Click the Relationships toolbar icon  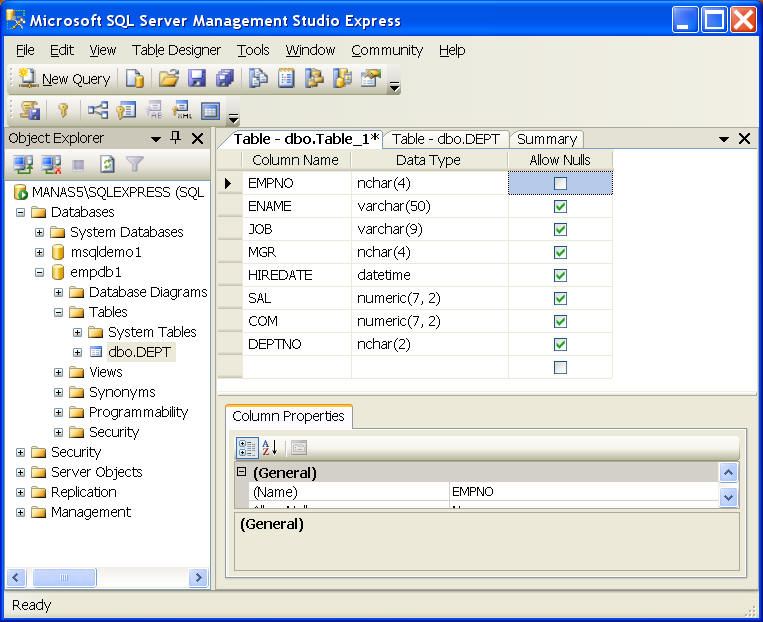[97, 110]
